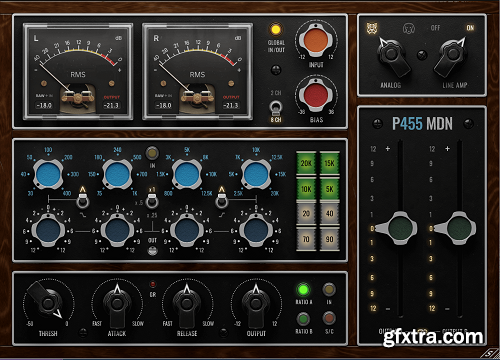Image resolution: width=500 pixels, height=360 pixels.
Task: Click the high-mid frequency knob (800-12.5K)
Action: coord(187,174)
